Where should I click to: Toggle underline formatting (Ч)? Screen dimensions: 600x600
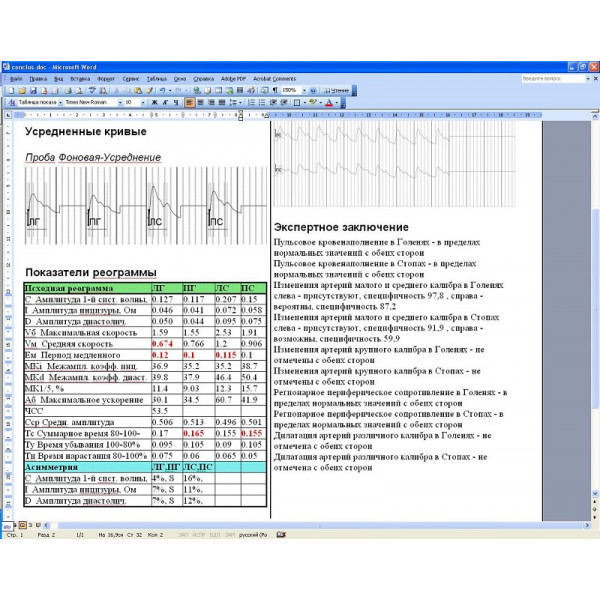click(176, 103)
